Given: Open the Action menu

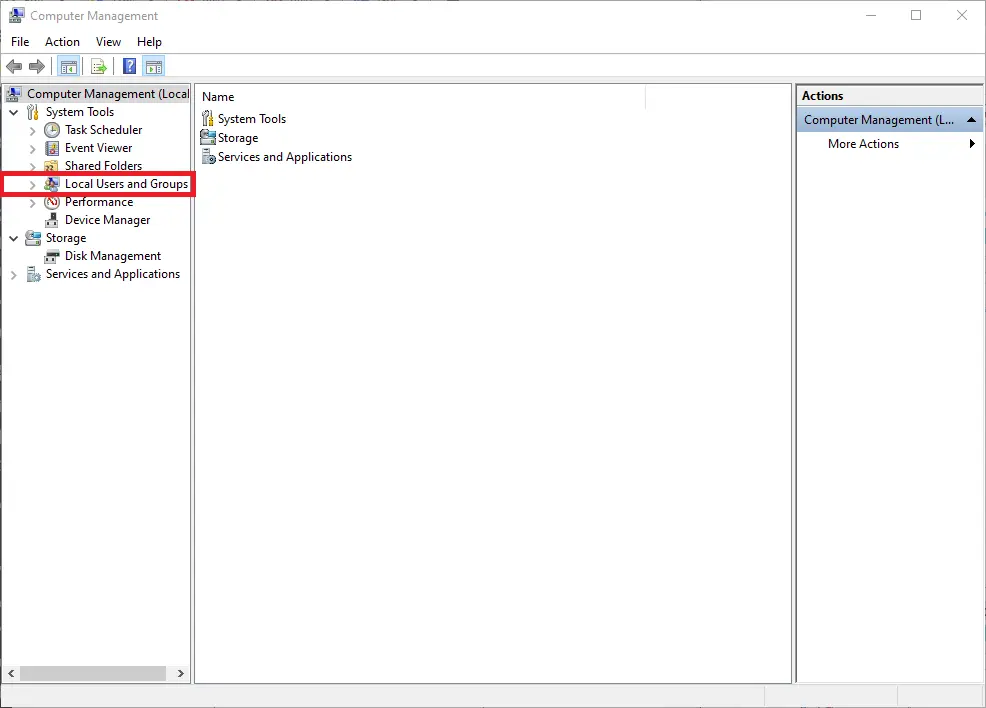Looking at the screenshot, I should coord(62,42).
